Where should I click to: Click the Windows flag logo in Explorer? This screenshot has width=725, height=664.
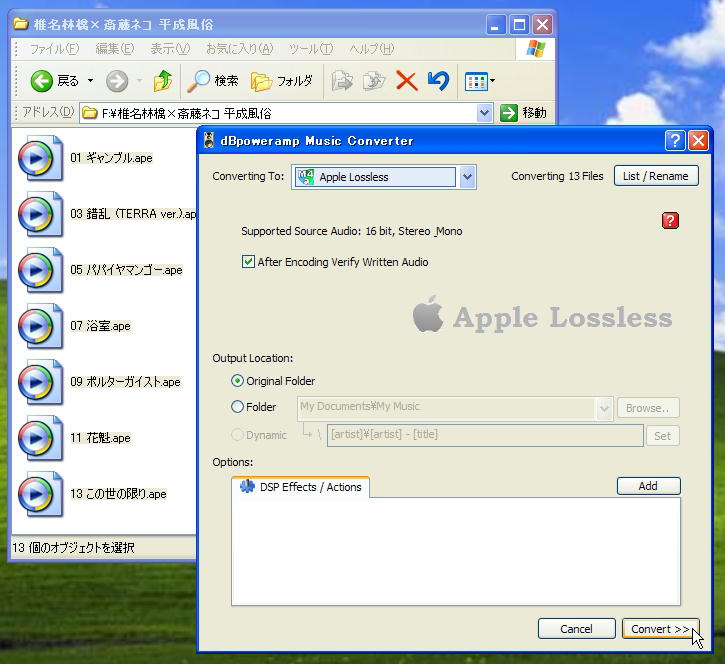[535, 48]
